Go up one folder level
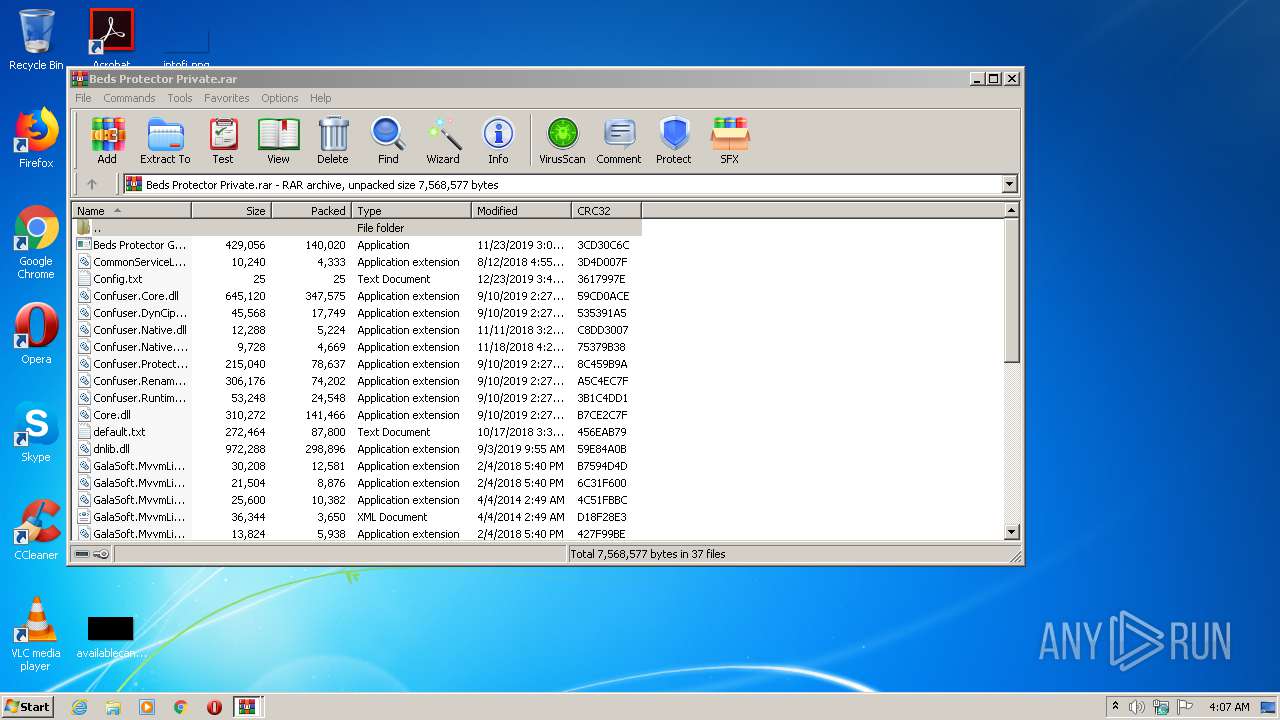Image resolution: width=1280 pixels, height=720 pixels. [92, 184]
